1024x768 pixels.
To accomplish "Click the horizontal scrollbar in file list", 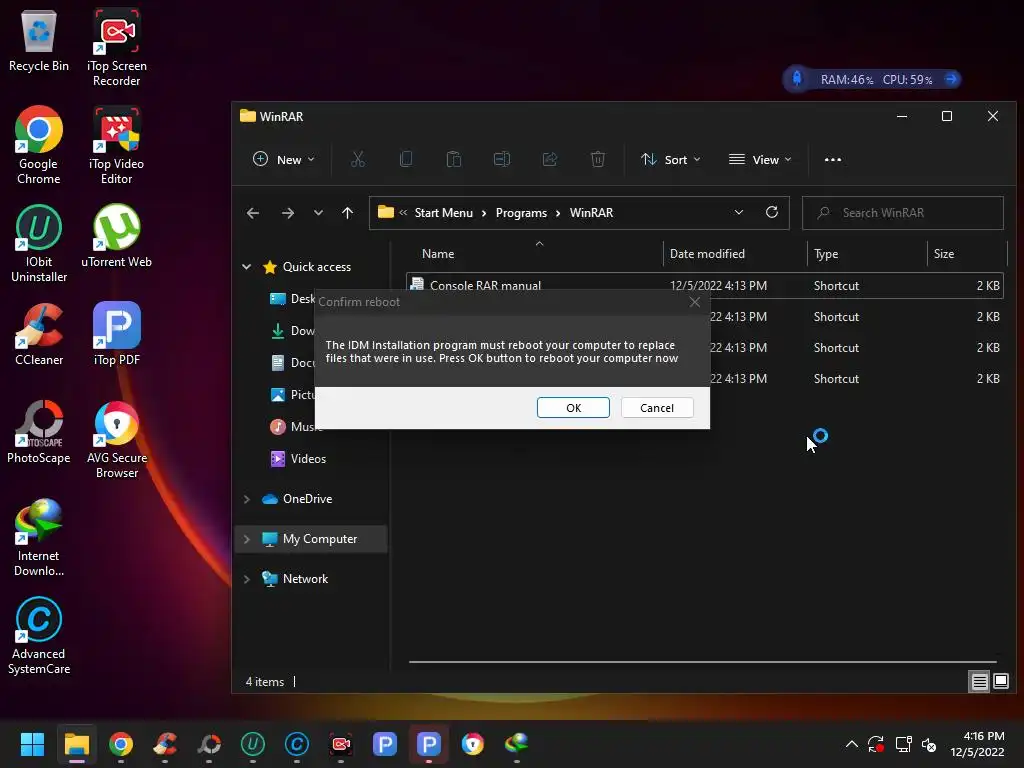I will point(703,662).
